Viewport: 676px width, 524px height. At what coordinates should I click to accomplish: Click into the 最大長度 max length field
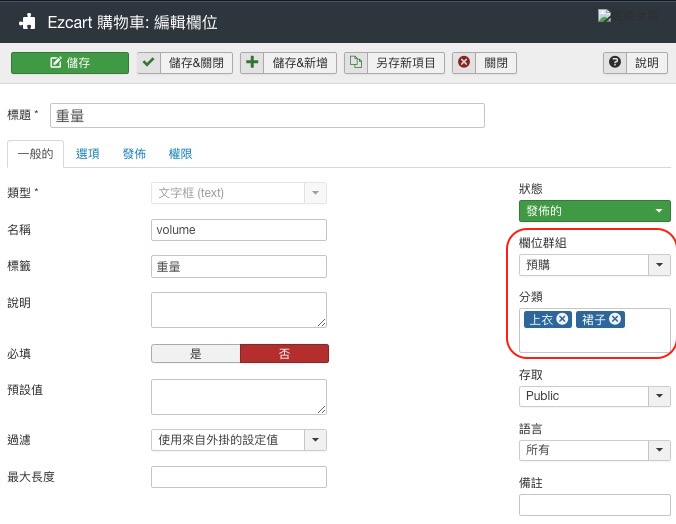(x=239, y=477)
